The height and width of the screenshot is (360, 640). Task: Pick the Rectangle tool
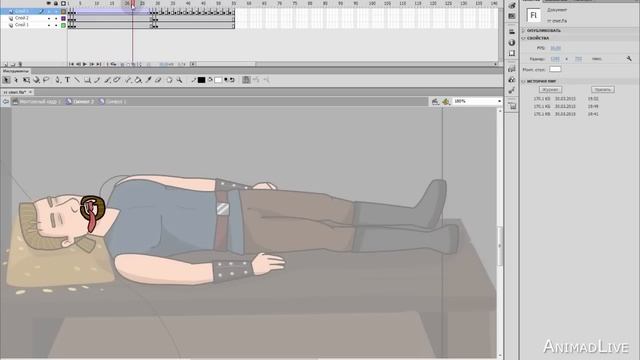(x=87, y=80)
